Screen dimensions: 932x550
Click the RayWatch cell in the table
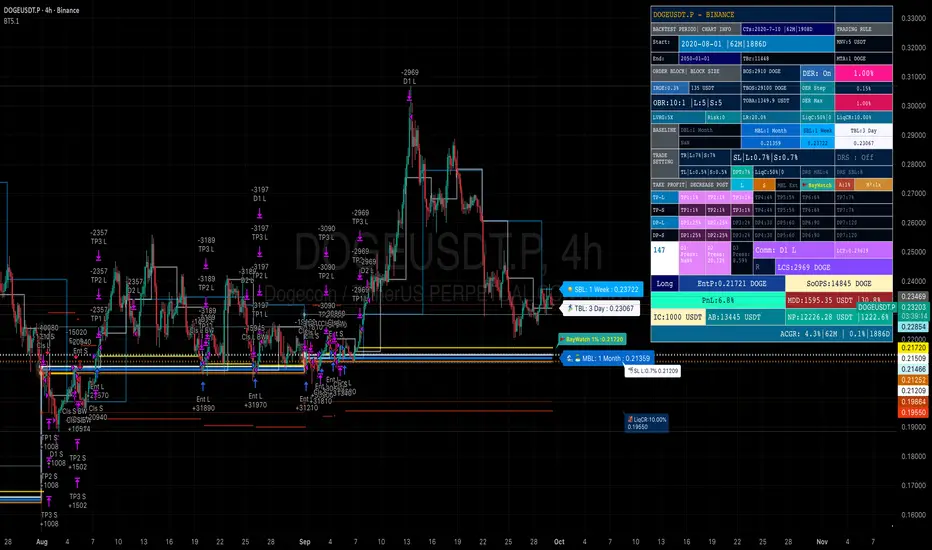click(x=819, y=186)
